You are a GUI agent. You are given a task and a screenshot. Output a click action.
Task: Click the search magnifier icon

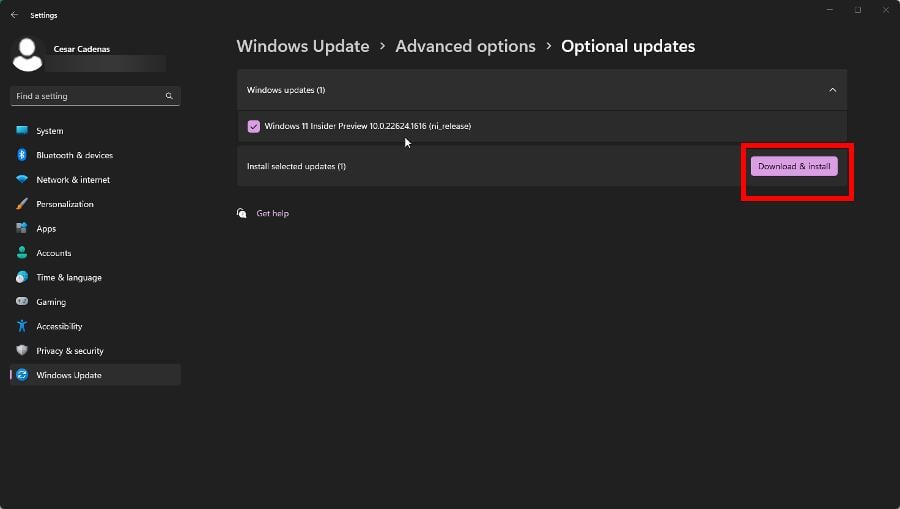tap(169, 96)
